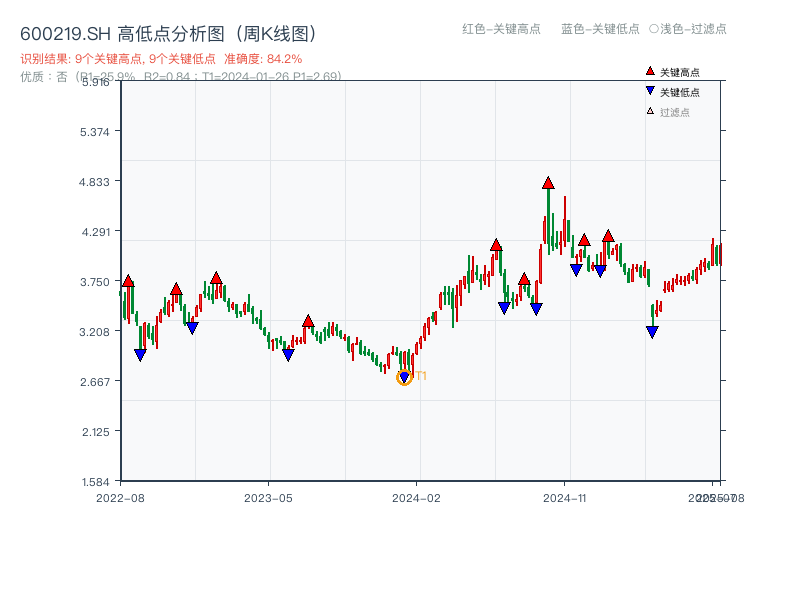Click the orange-circled T1 low marker
The image size is (800, 600).
(x=404, y=378)
